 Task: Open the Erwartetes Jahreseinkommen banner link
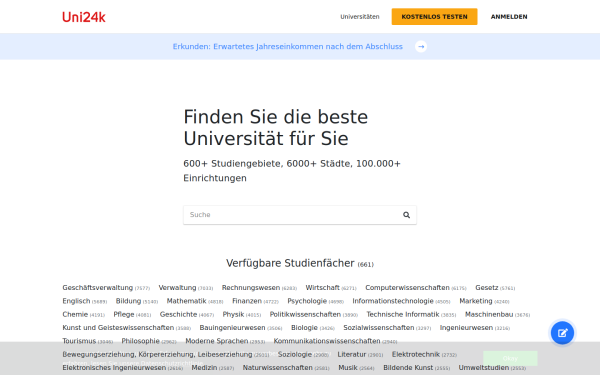click(x=288, y=47)
